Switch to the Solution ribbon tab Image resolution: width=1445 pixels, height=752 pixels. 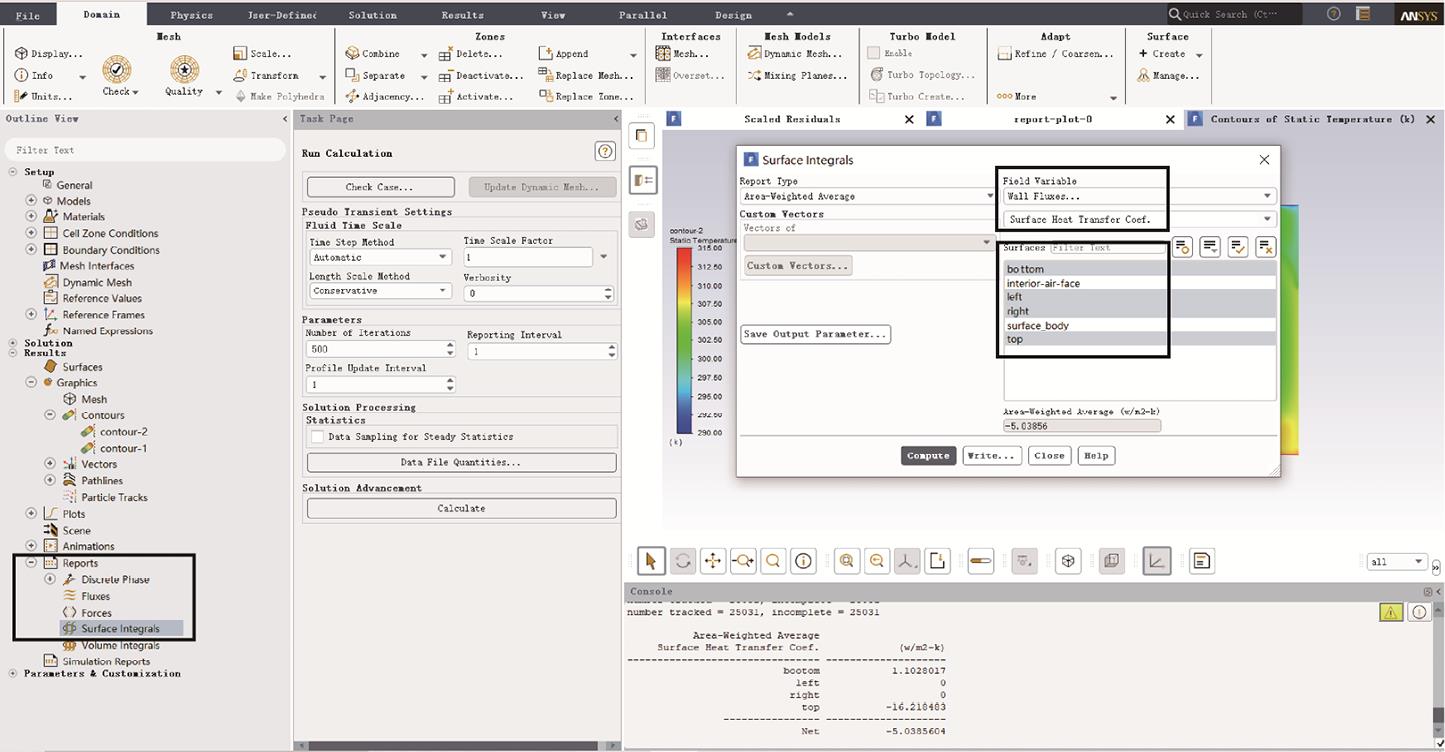372,15
